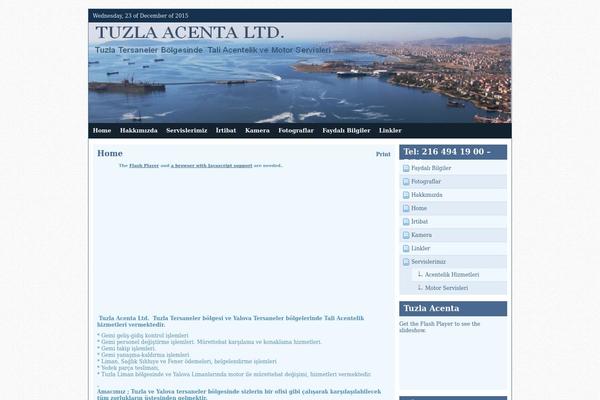Select Home in the sidebar menu
The height and width of the screenshot is (400, 600).
click(x=419, y=208)
